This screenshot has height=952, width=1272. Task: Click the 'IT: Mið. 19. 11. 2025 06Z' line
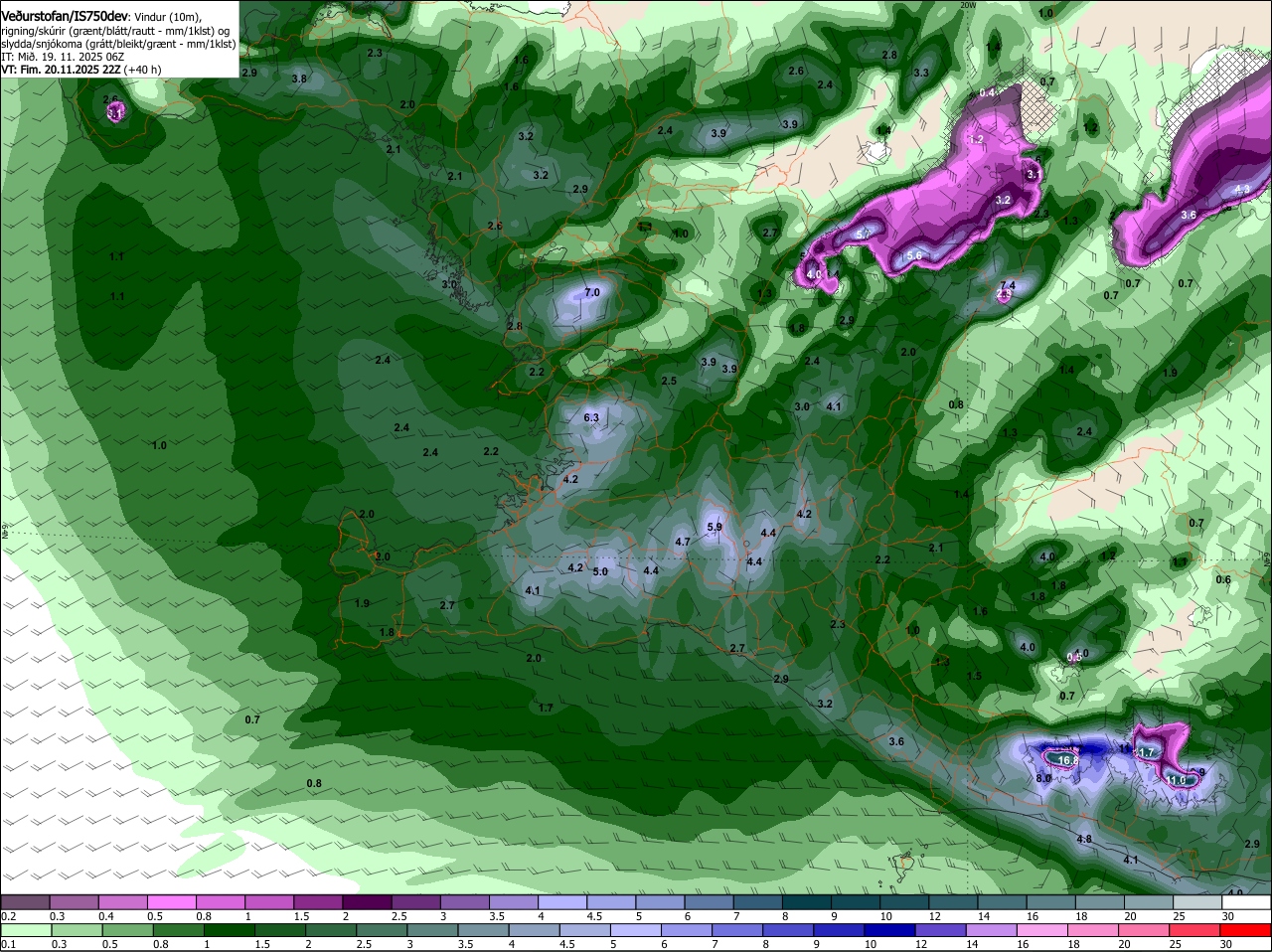pyautogui.click(x=63, y=57)
